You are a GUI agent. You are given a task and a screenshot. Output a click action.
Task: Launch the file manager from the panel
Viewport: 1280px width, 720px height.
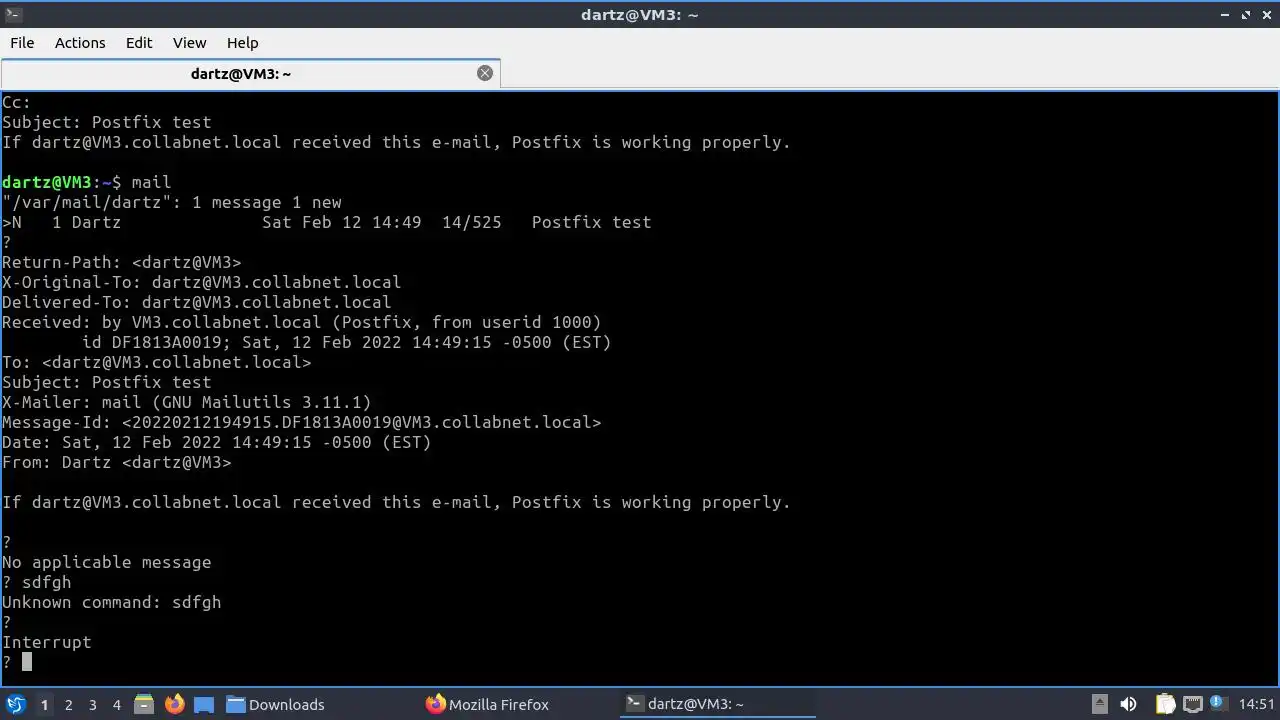[x=144, y=704]
